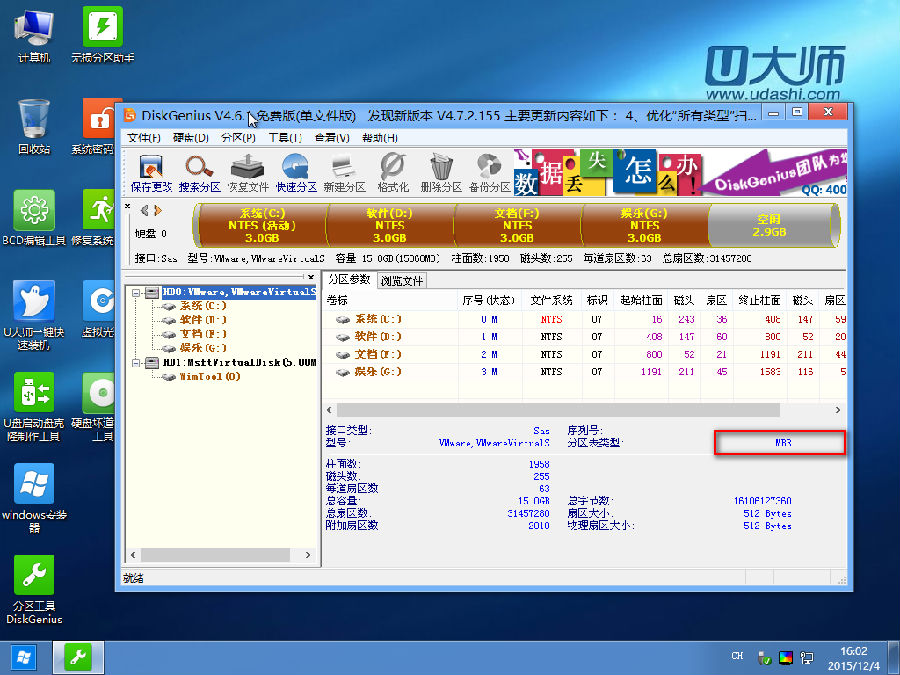Go to next disk with right arrow

(x=158, y=211)
